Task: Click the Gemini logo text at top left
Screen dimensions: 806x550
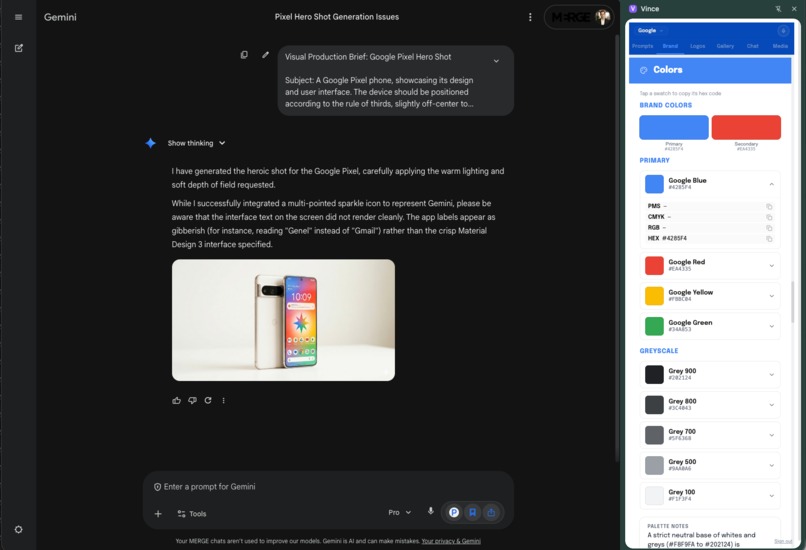Action: click(x=60, y=17)
